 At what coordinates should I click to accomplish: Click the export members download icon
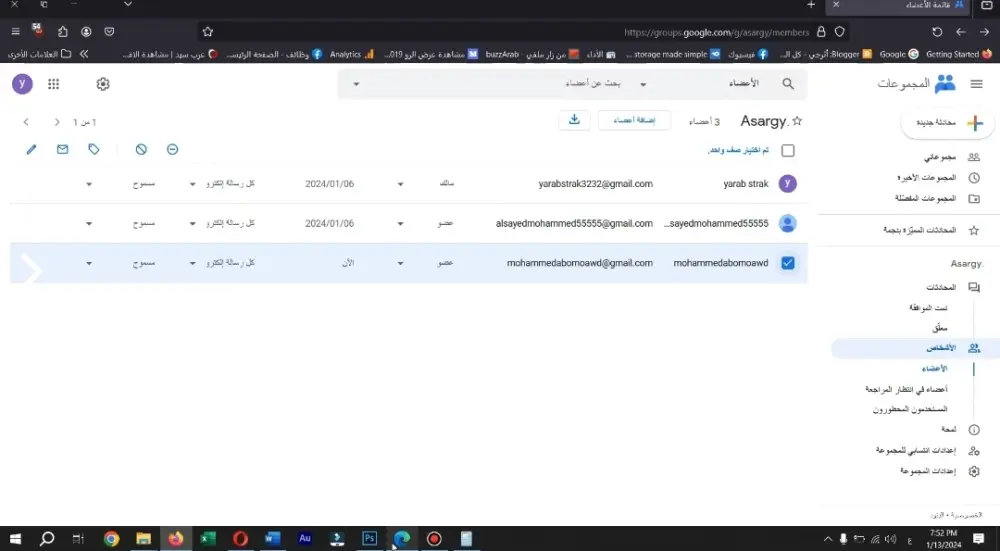[x=574, y=120]
